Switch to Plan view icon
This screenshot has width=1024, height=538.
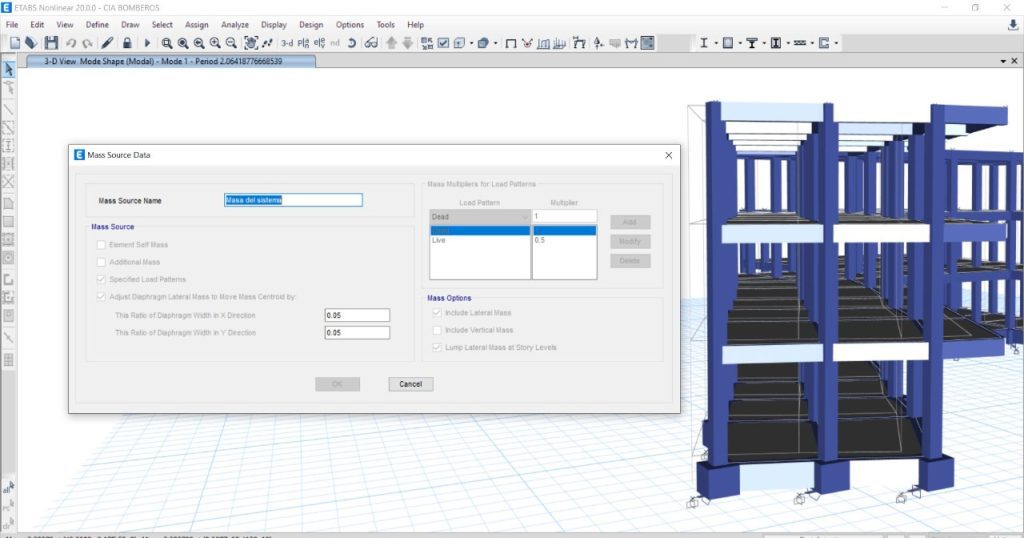[x=303, y=43]
